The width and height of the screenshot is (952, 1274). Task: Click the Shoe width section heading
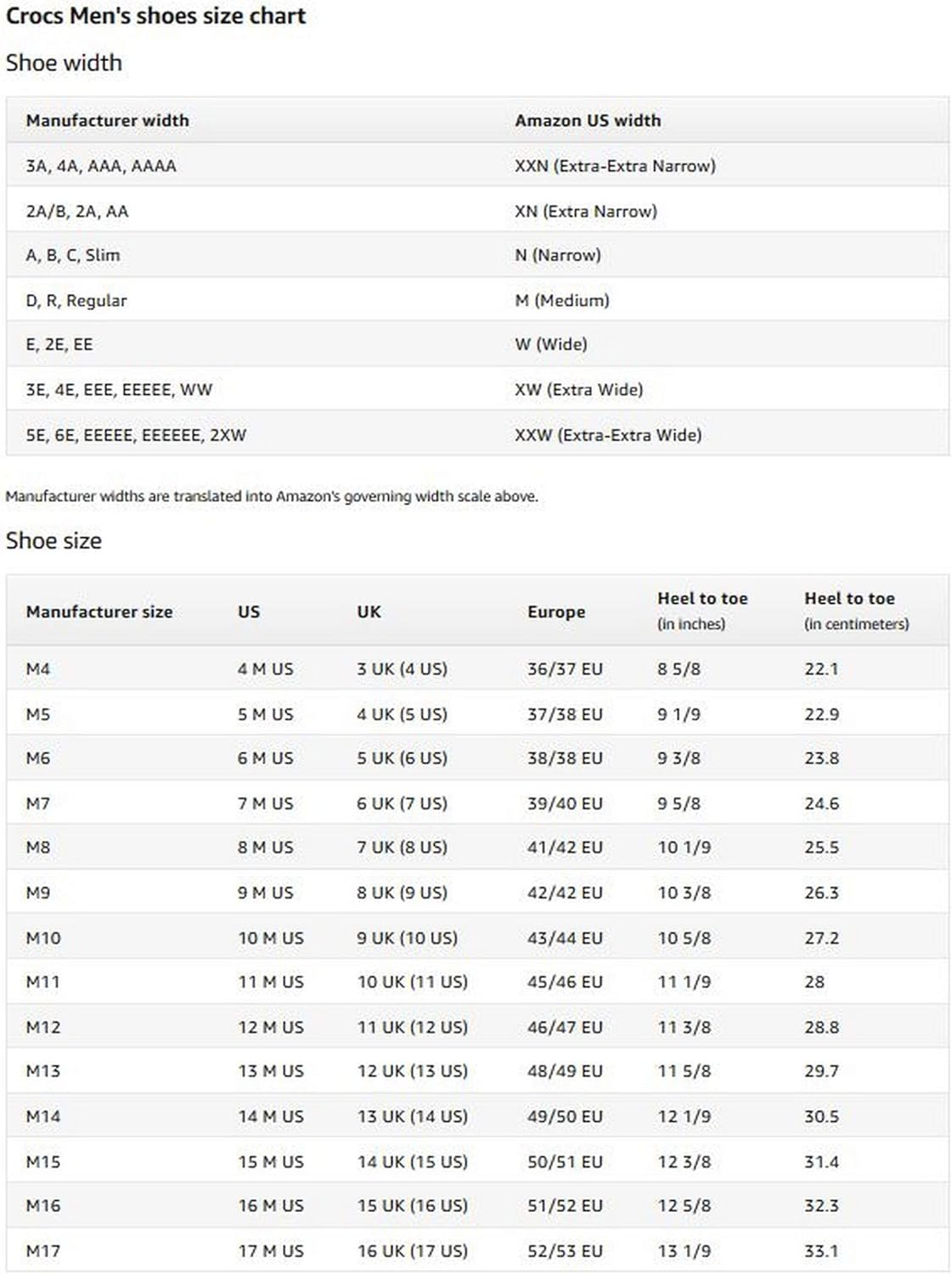[64, 63]
